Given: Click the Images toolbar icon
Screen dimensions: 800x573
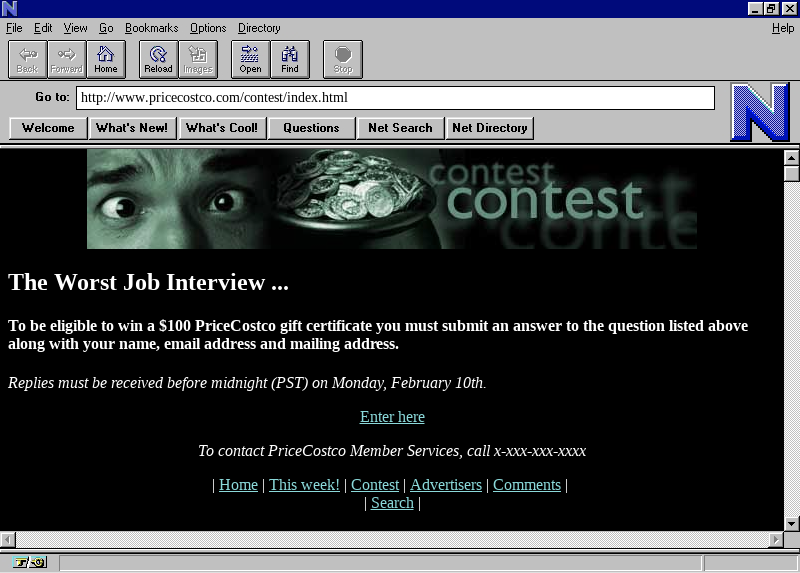Looking at the screenshot, I should click(198, 59).
